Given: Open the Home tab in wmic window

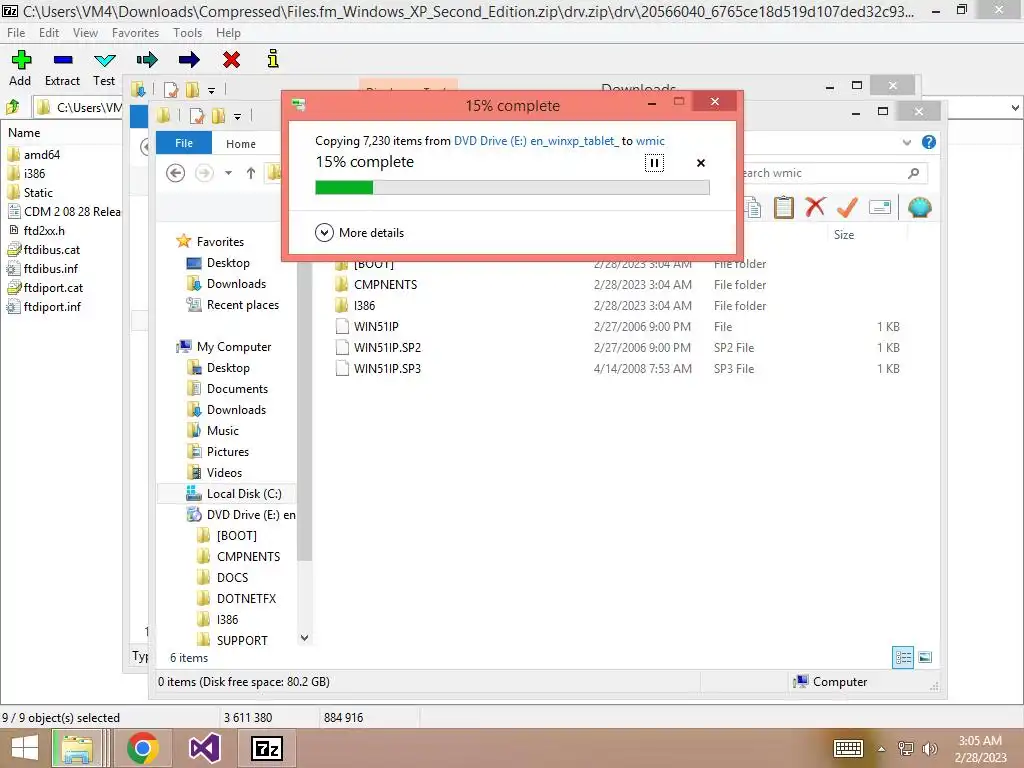Looking at the screenshot, I should [x=241, y=144].
